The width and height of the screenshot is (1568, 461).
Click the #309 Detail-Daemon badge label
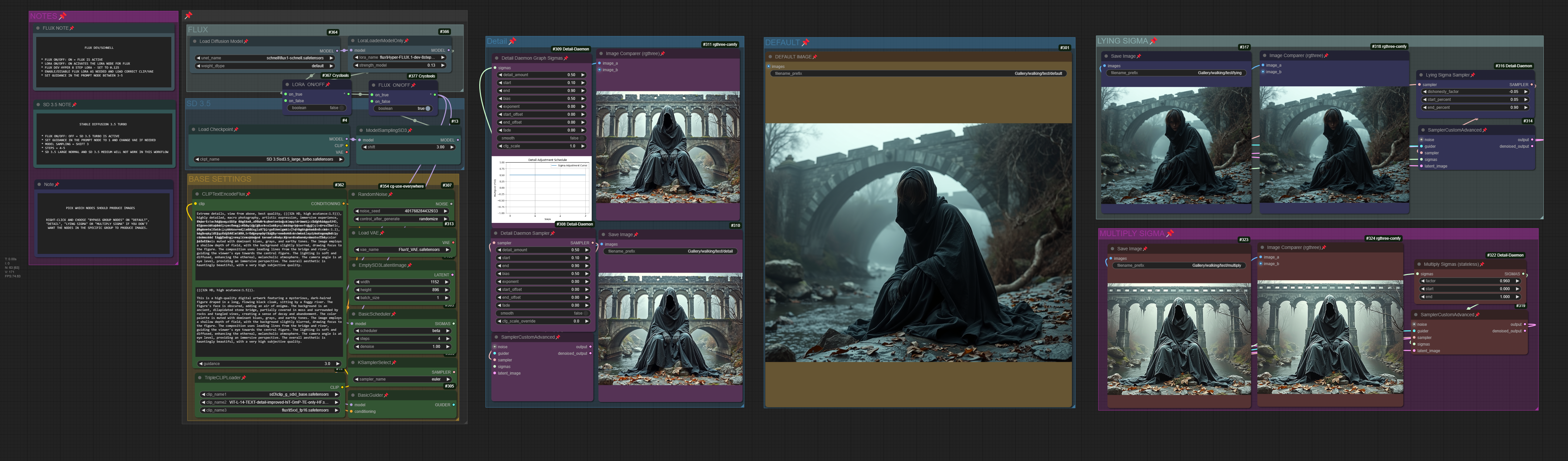(570, 49)
